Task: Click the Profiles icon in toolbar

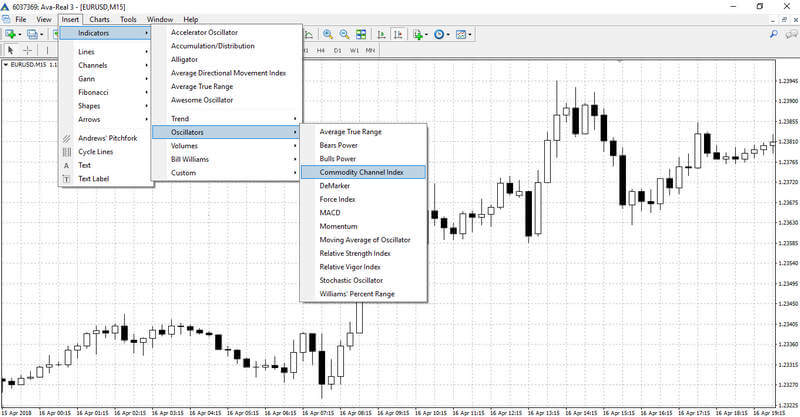Action: pos(32,34)
